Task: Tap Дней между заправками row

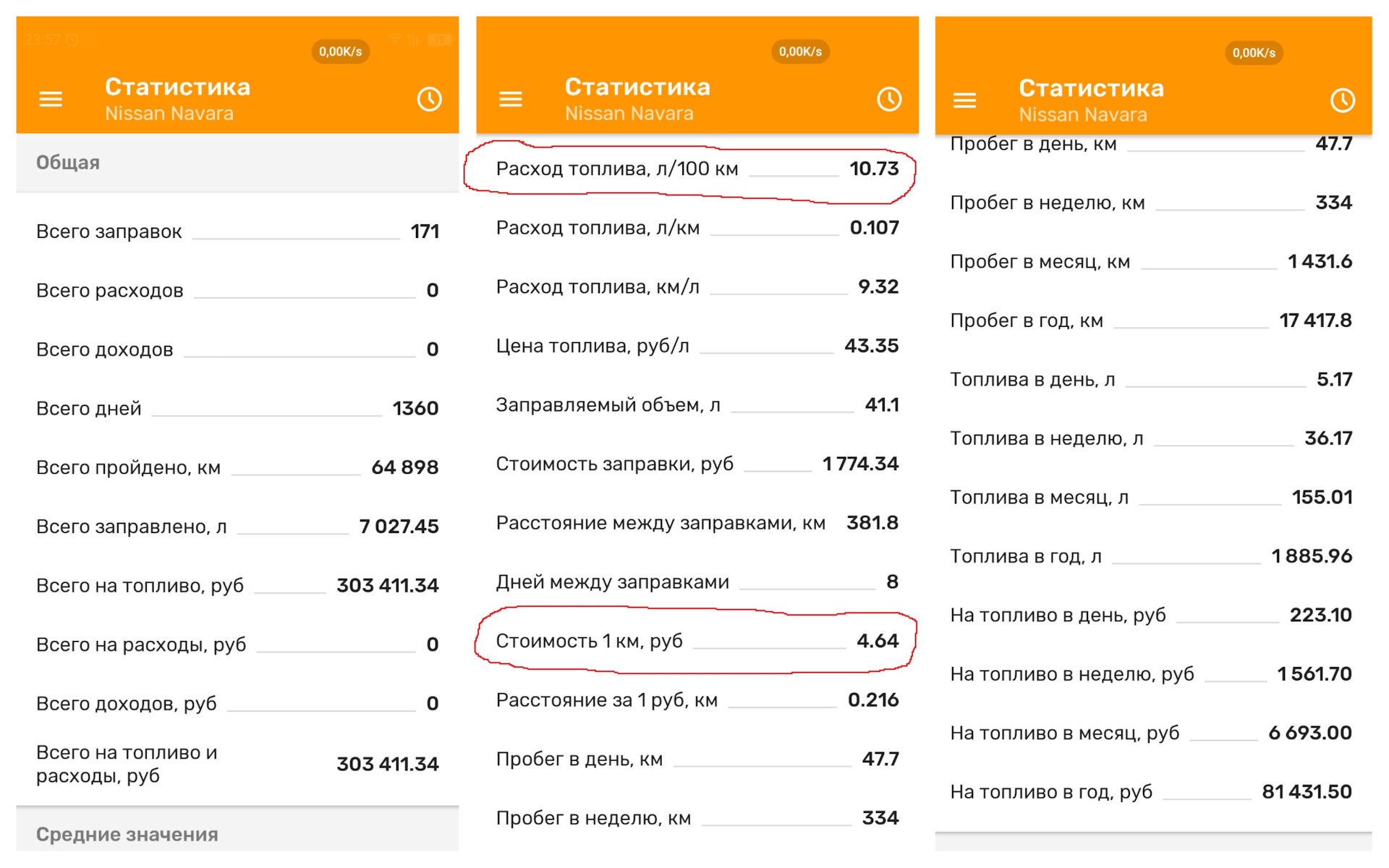Action: [697, 582]
